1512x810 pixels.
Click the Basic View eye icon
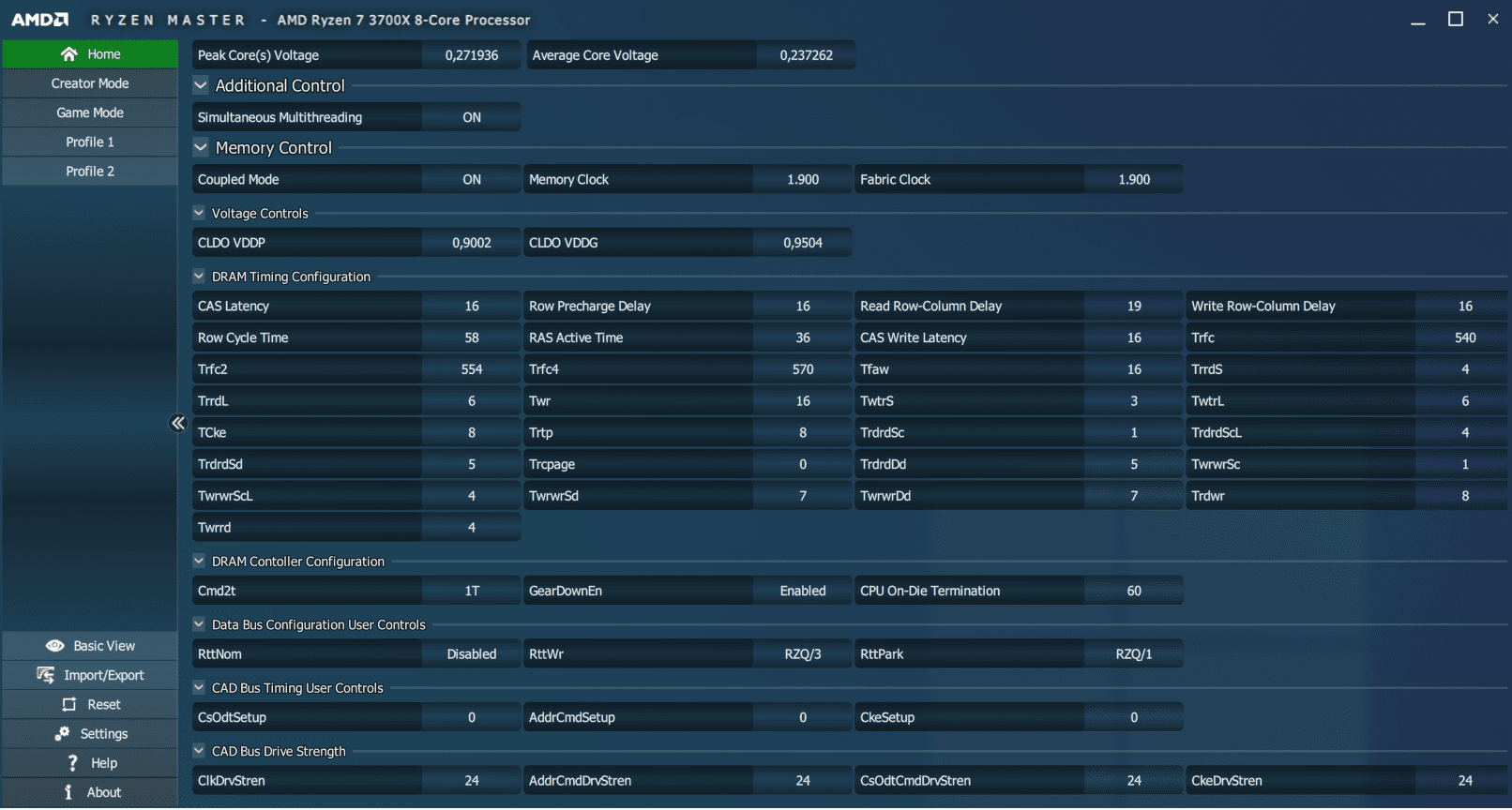pyautogui.click(x=55, y=646)
